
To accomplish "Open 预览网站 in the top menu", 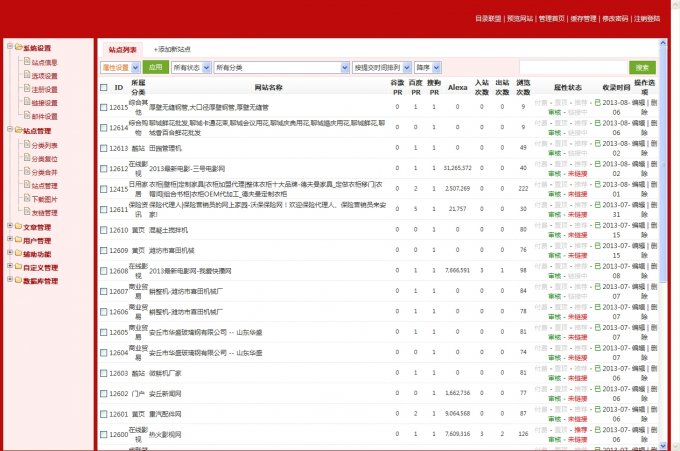I will pyautogui.click(x=520, y=19).
